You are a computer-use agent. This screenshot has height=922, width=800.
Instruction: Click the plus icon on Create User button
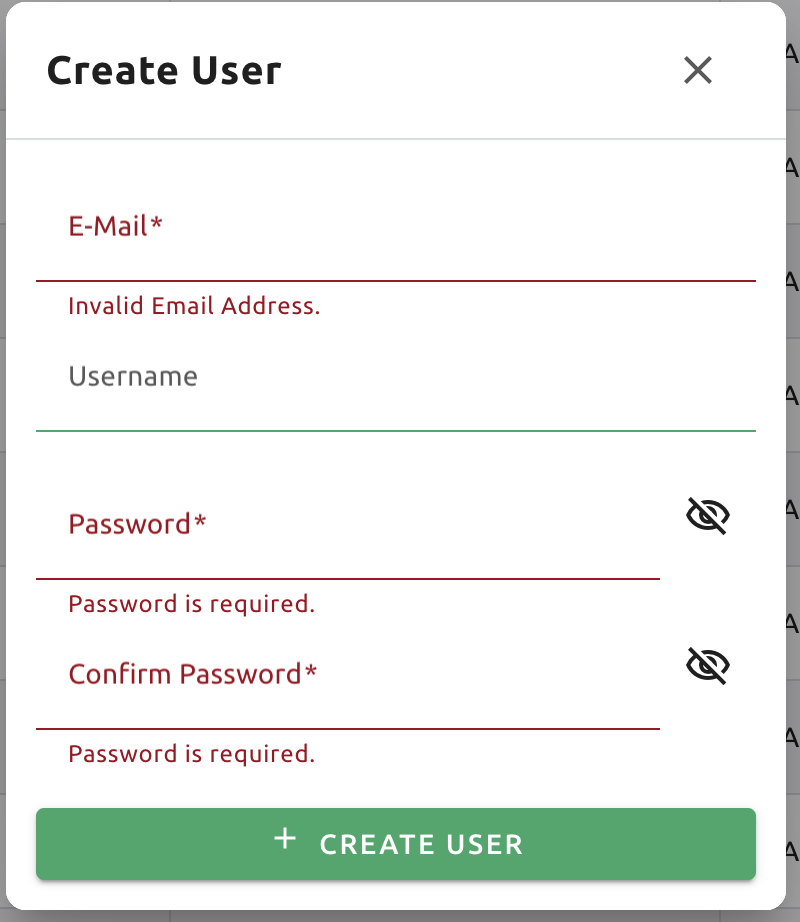285,838
